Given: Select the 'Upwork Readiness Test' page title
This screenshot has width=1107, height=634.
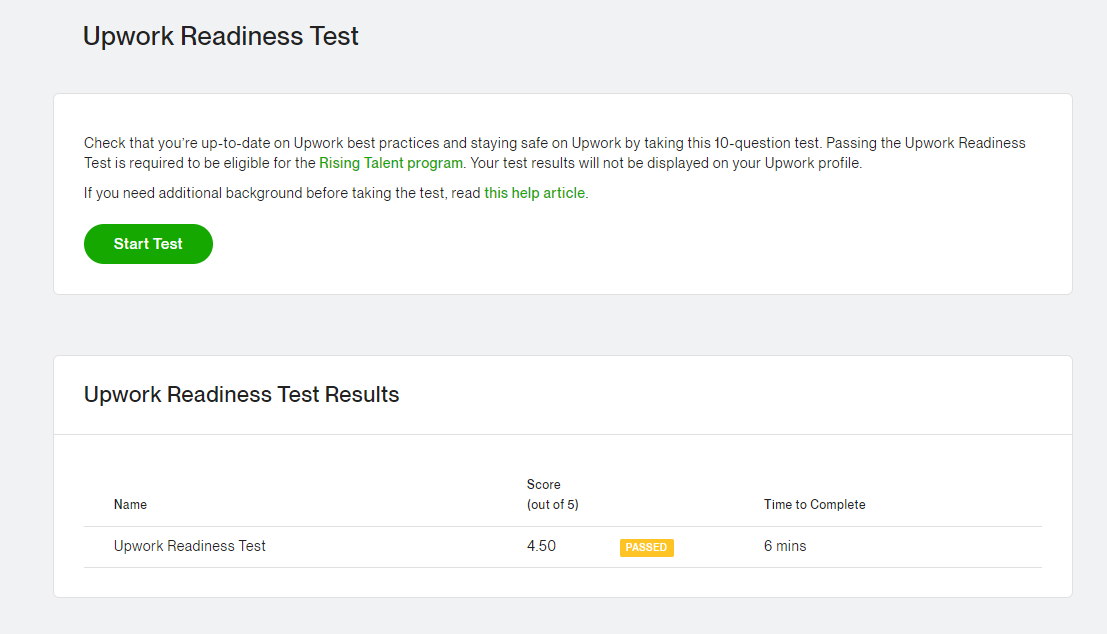Looking at the screenshot, I should coord(221,36).
